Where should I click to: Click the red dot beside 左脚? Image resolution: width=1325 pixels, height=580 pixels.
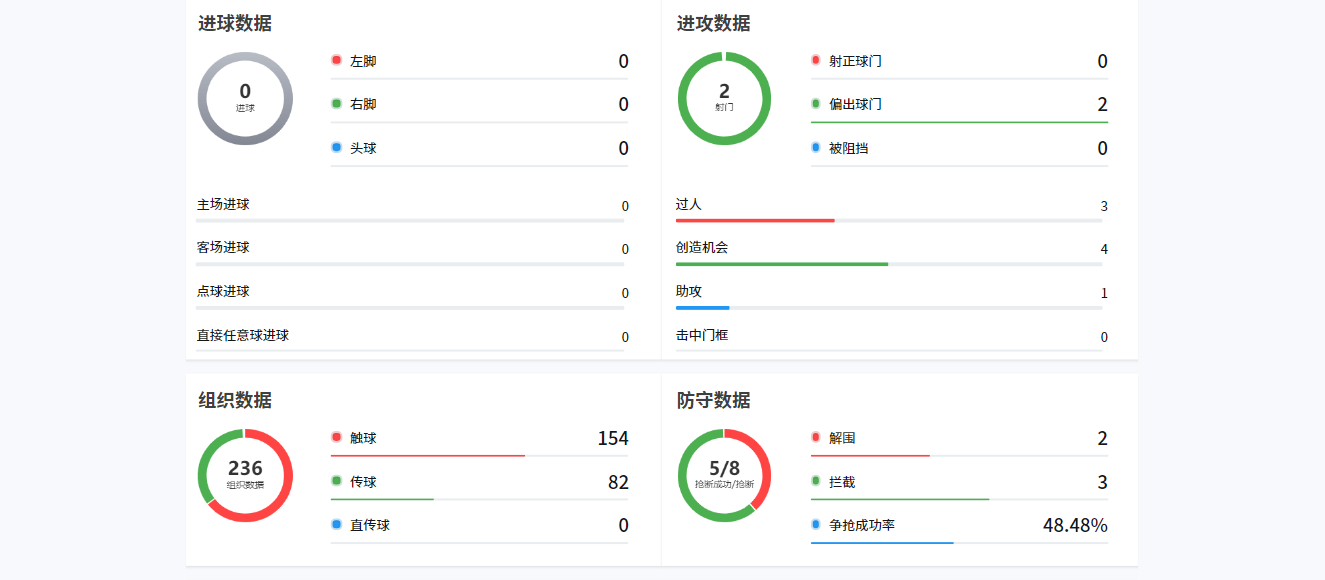click(337, 60)
